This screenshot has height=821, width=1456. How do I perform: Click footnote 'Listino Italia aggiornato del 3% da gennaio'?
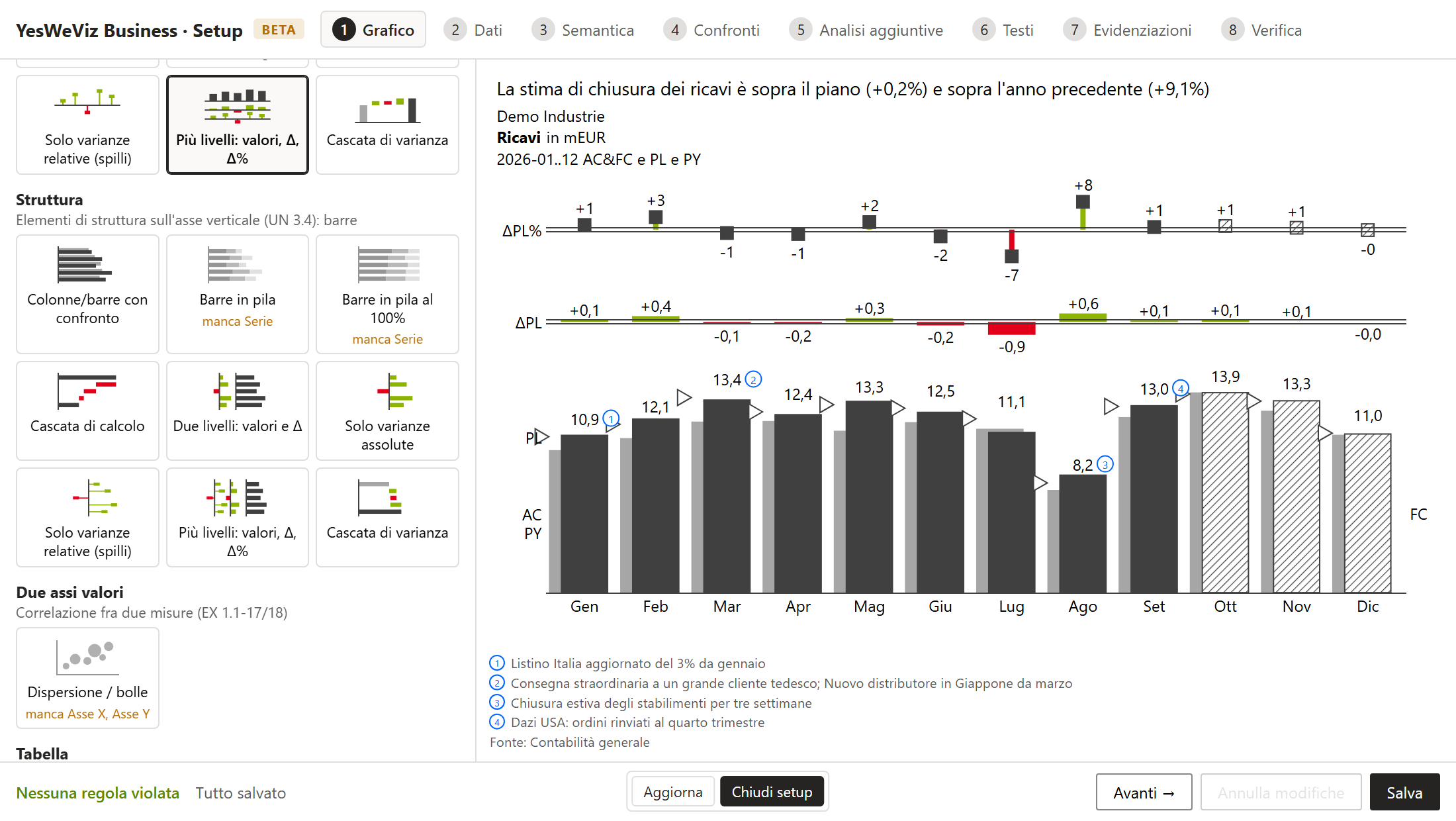638,663
